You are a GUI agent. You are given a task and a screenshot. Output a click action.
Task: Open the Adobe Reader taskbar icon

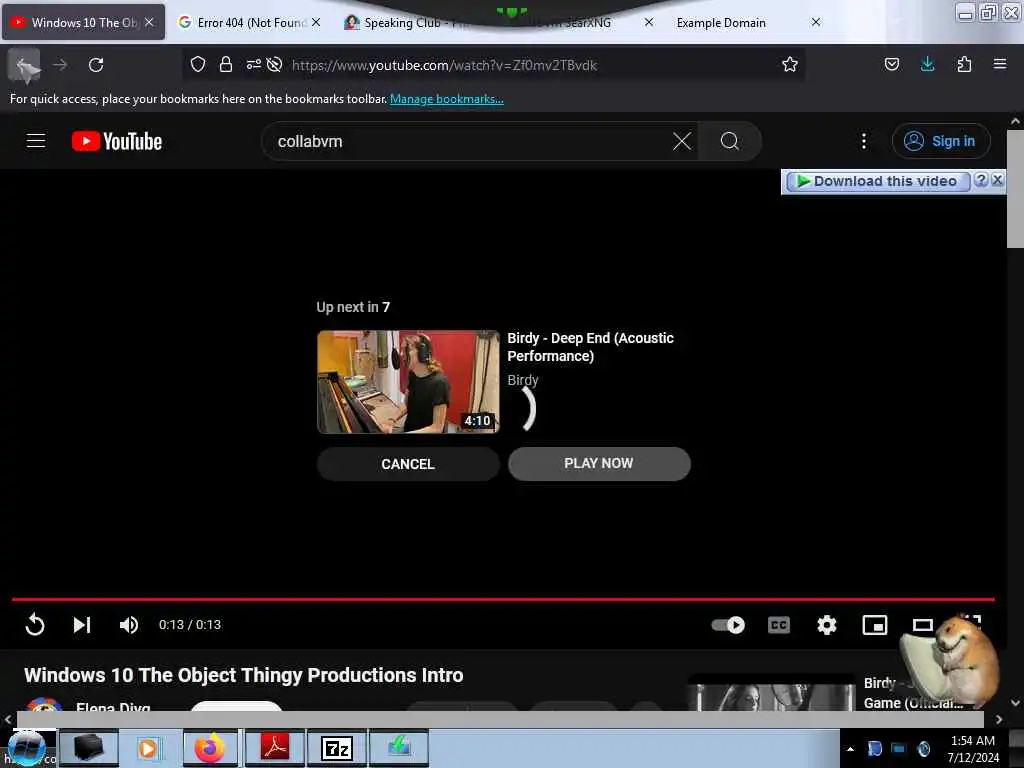pyautogui.click(x=275, y=748)
